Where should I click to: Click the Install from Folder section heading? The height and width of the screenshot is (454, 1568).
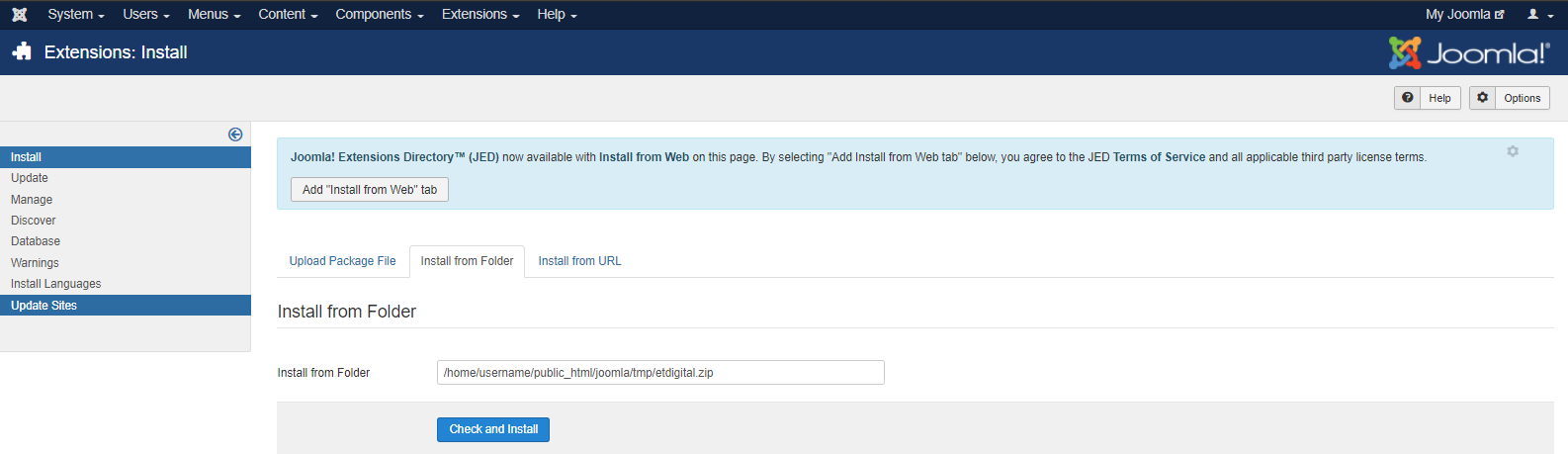pos(347,312)
